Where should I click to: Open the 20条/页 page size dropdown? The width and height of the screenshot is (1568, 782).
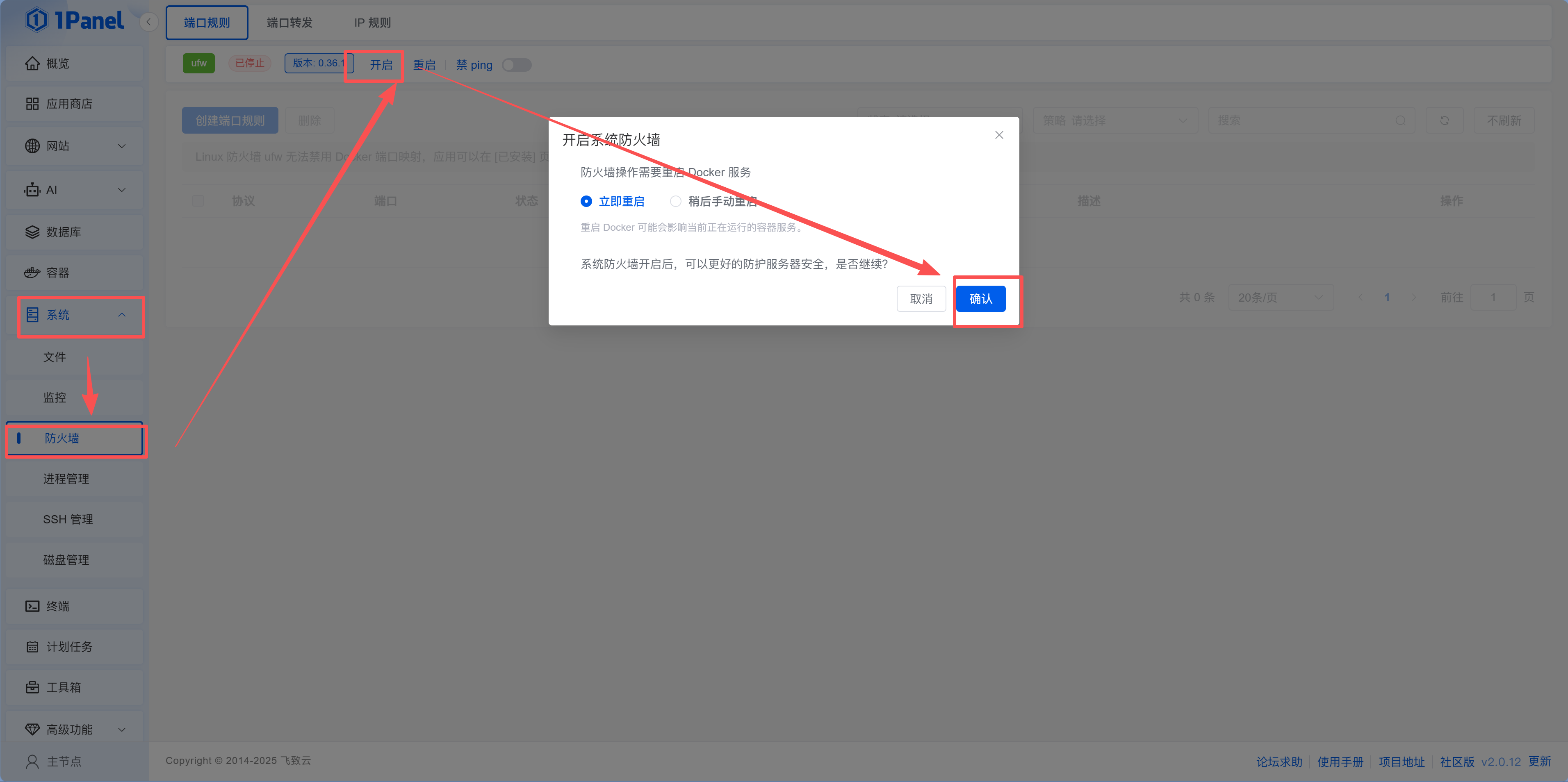(1281, 298)
